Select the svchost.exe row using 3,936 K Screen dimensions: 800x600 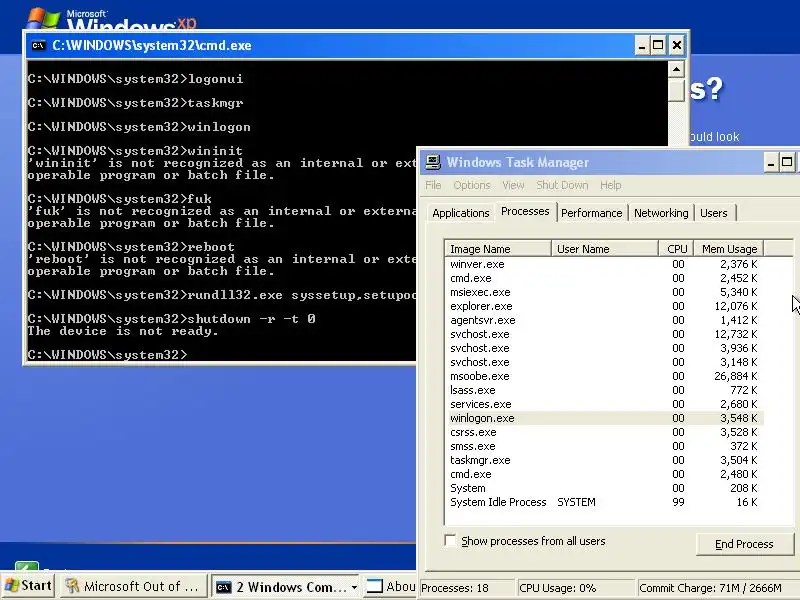pos(604,348)
